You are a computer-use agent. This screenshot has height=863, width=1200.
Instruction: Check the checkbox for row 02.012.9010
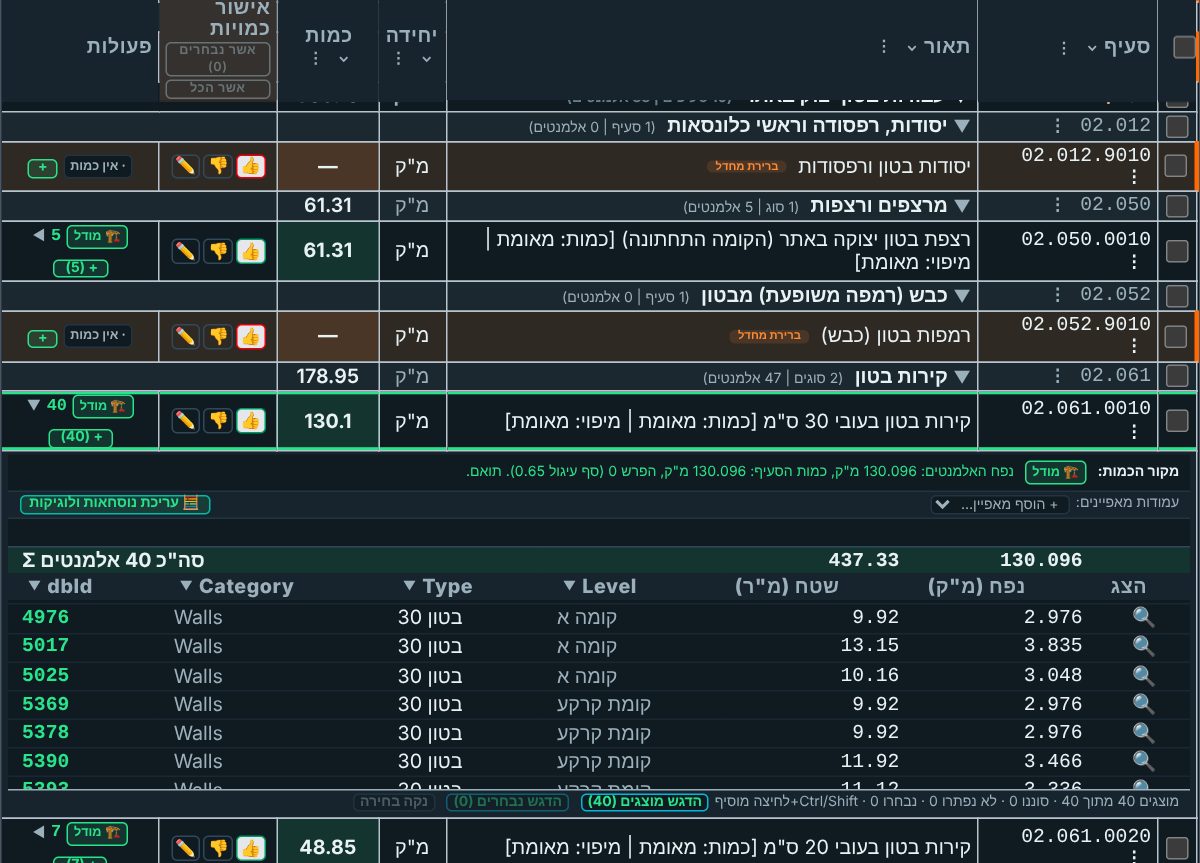pos(1176,166)
